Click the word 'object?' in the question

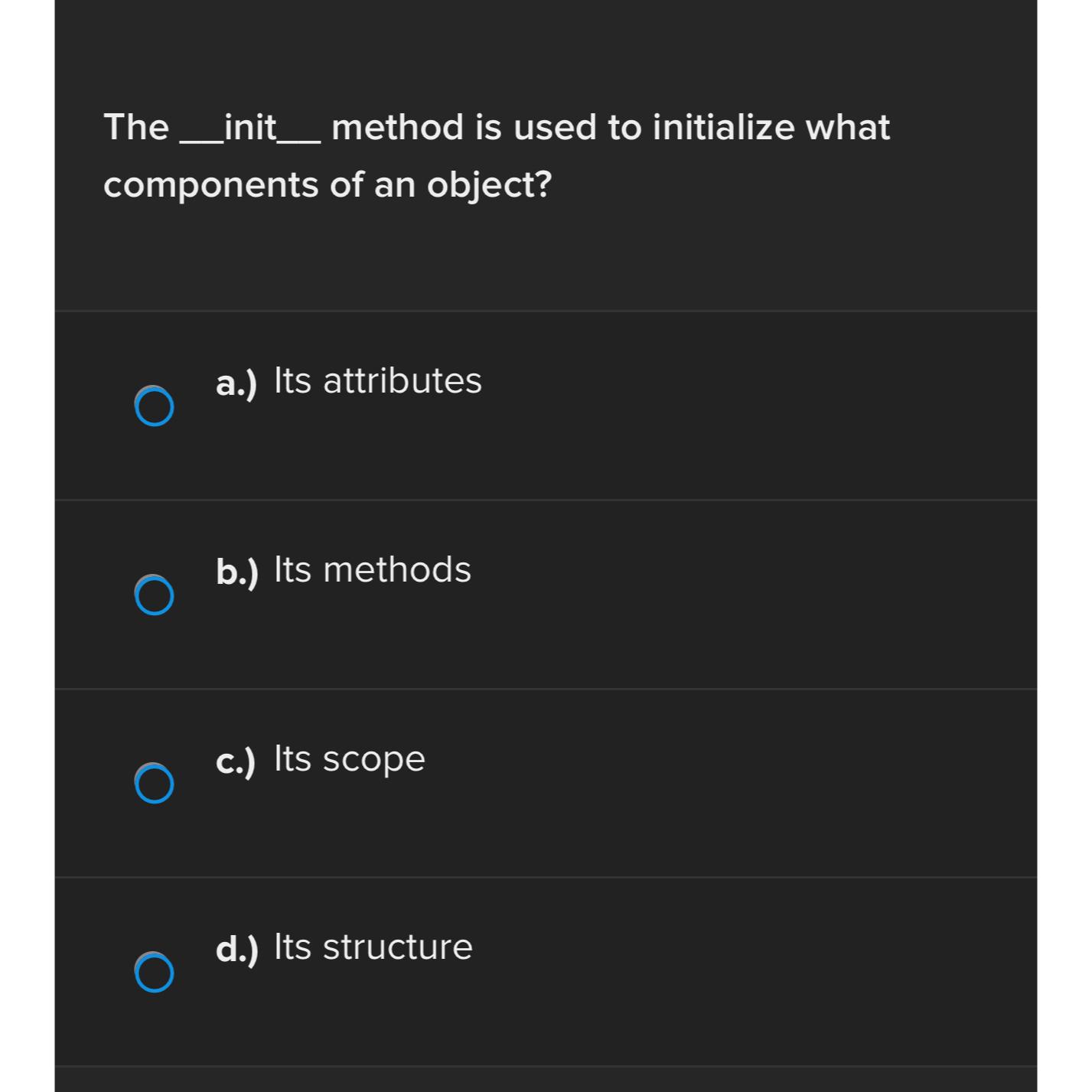tap(490, 185)
